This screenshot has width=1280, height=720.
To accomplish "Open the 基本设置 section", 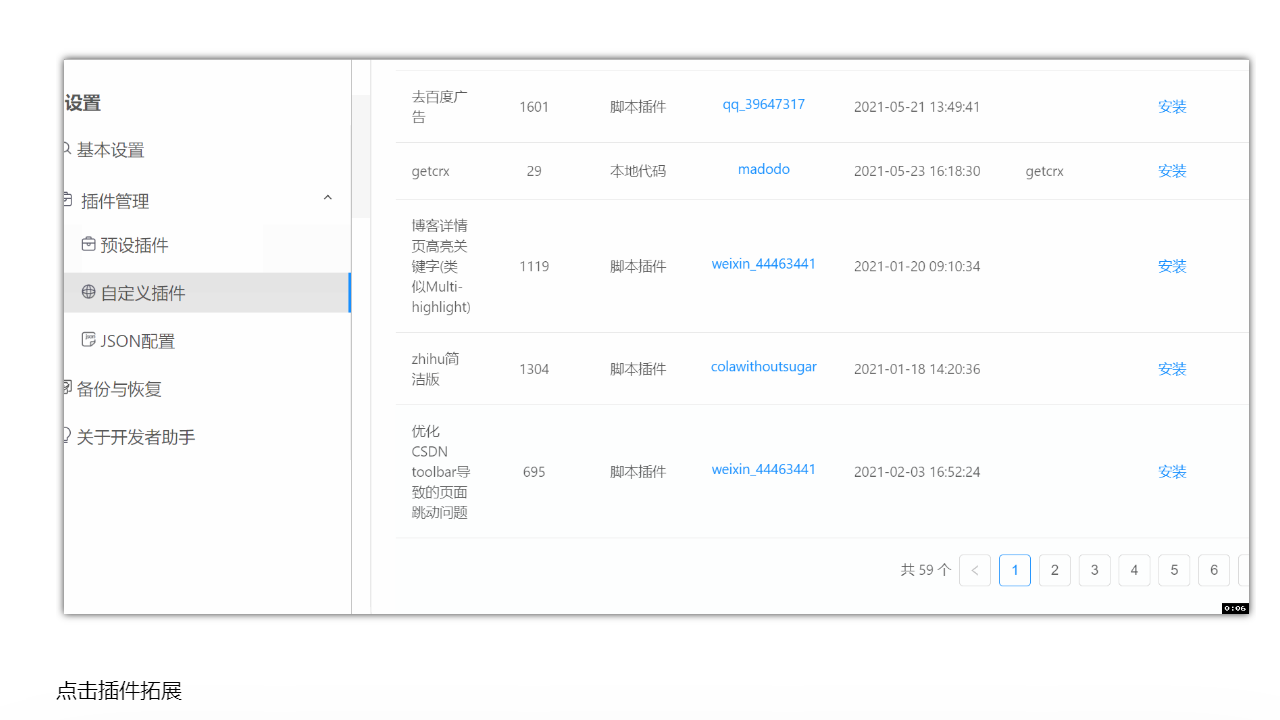I will click(x=110, y=149).
